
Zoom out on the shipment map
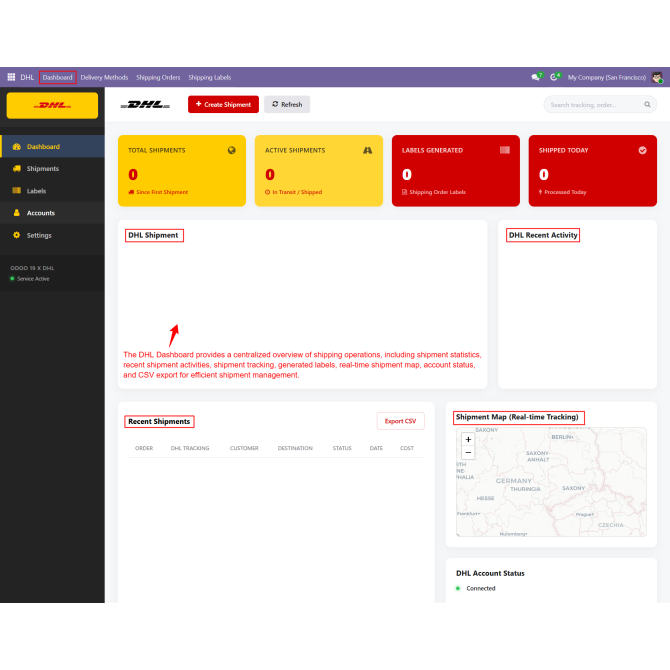click(x=468, y=452)
